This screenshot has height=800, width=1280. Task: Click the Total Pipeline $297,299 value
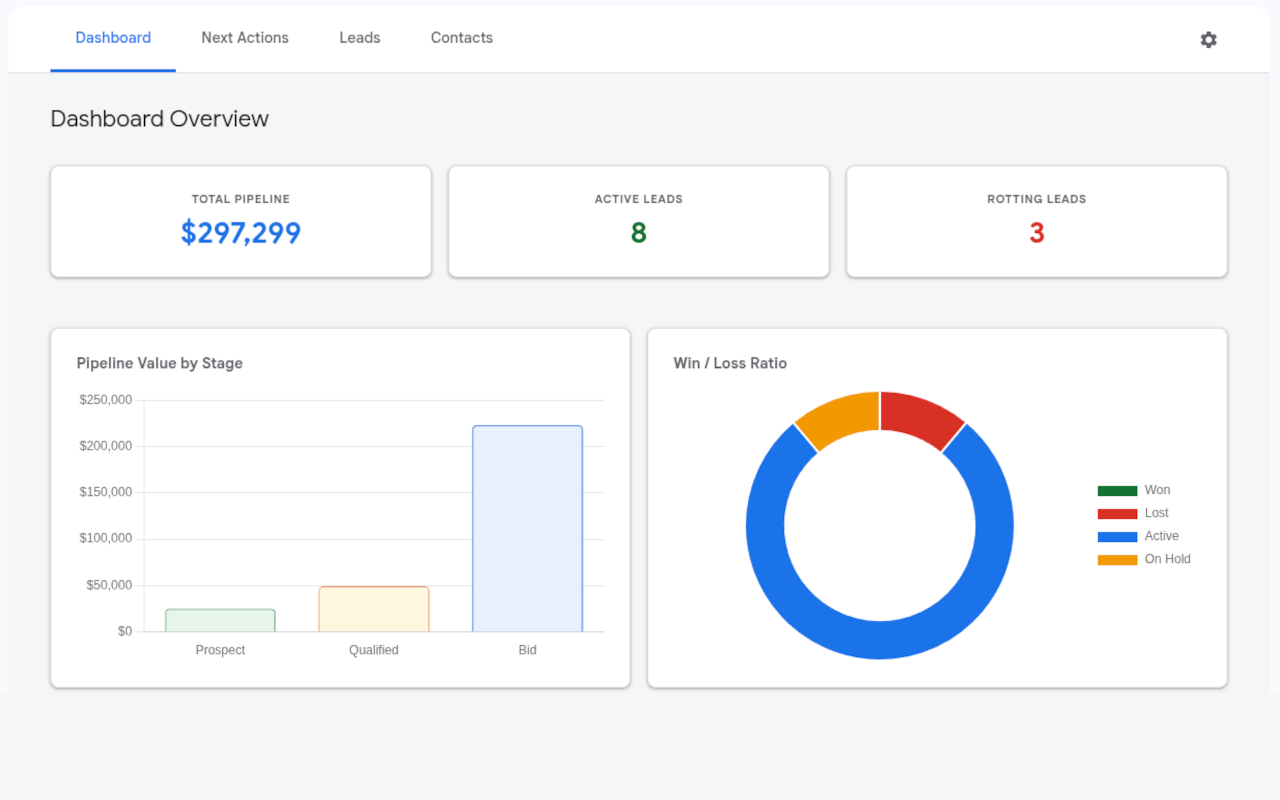click(x=241, y=233)
